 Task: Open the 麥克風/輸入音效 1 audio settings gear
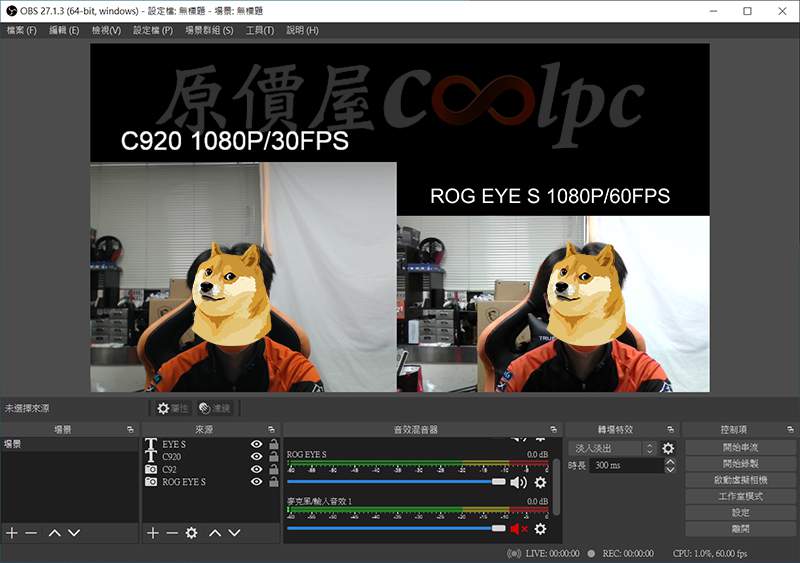click(x=540, y=529)
